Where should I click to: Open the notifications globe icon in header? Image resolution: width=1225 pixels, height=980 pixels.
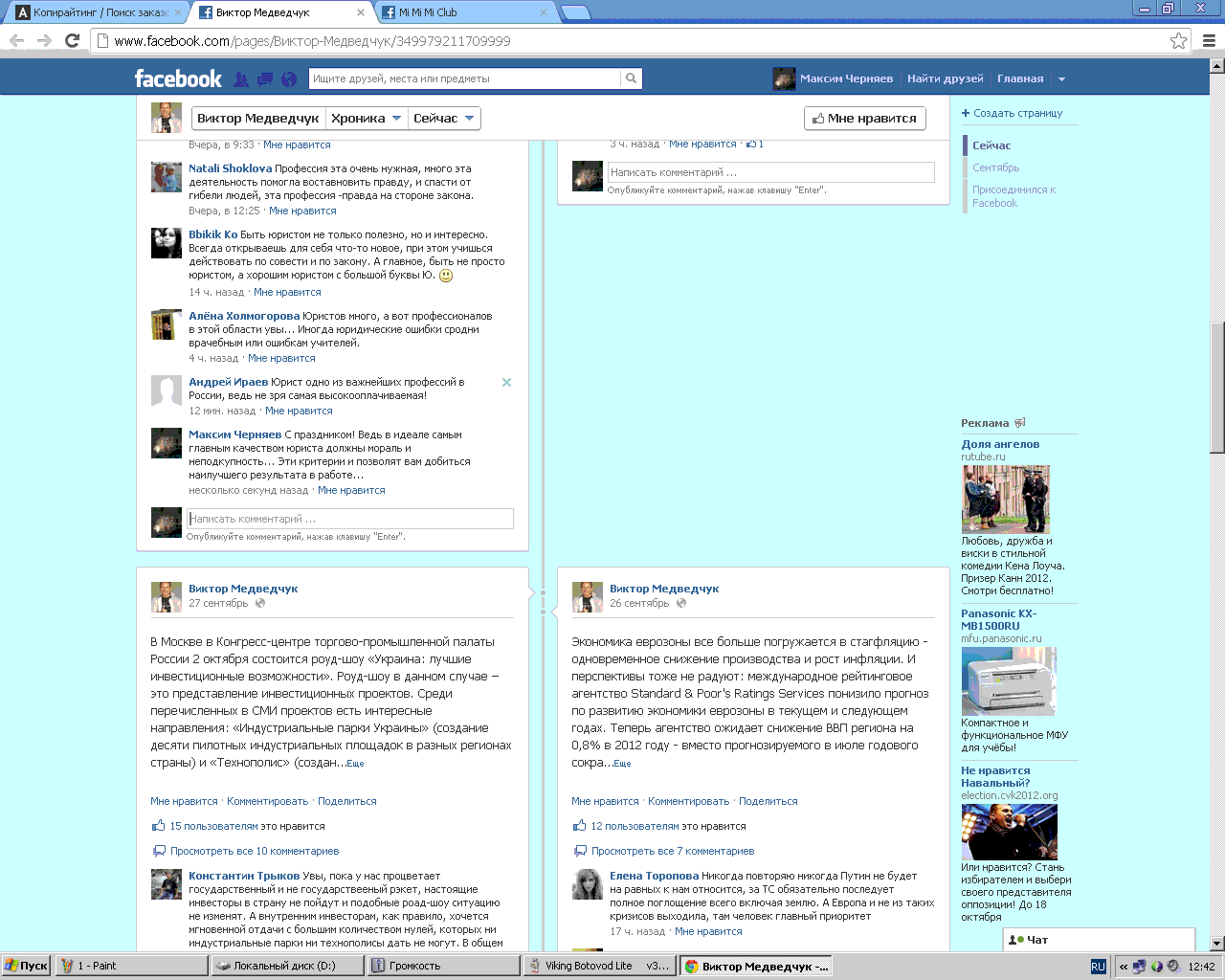tap(289, 79)
